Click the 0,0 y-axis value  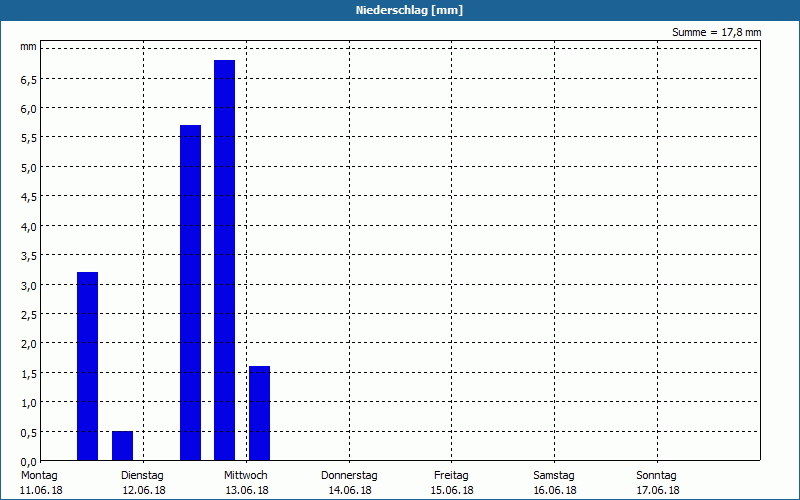tap(29, 462)
